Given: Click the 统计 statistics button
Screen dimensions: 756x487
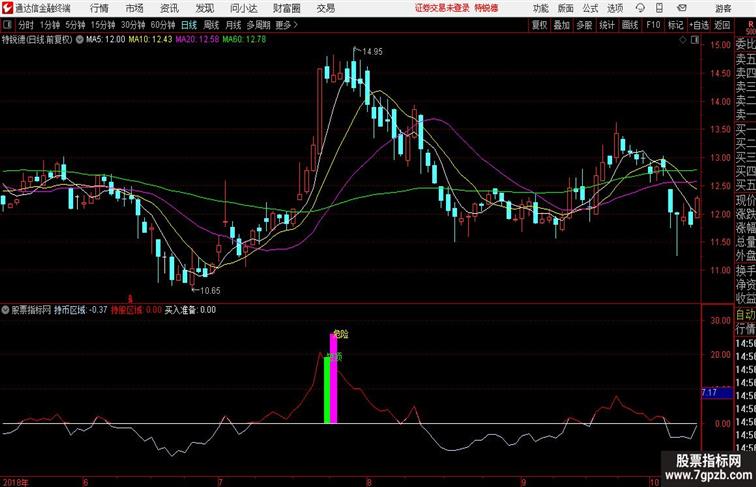Looking at the screenshot, I should tap(607, 25).
